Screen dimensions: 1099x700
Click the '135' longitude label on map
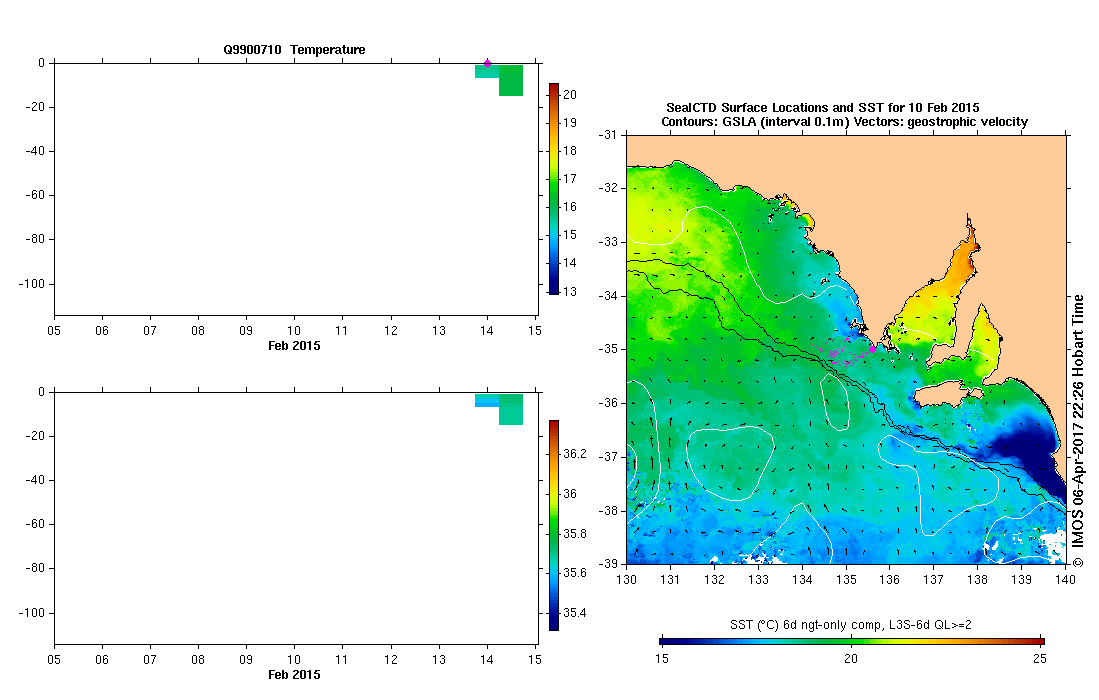[846, 579]
